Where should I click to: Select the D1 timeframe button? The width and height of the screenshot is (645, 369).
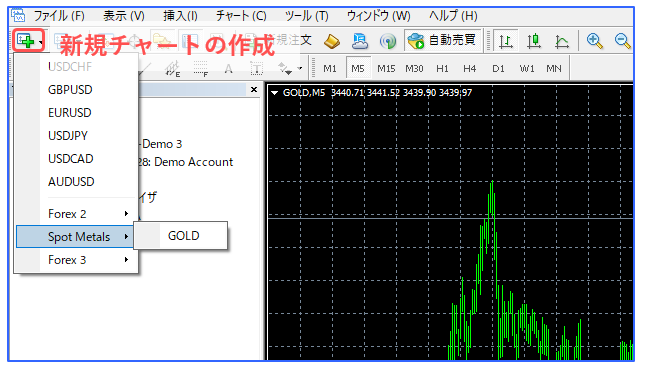[499, 69]
